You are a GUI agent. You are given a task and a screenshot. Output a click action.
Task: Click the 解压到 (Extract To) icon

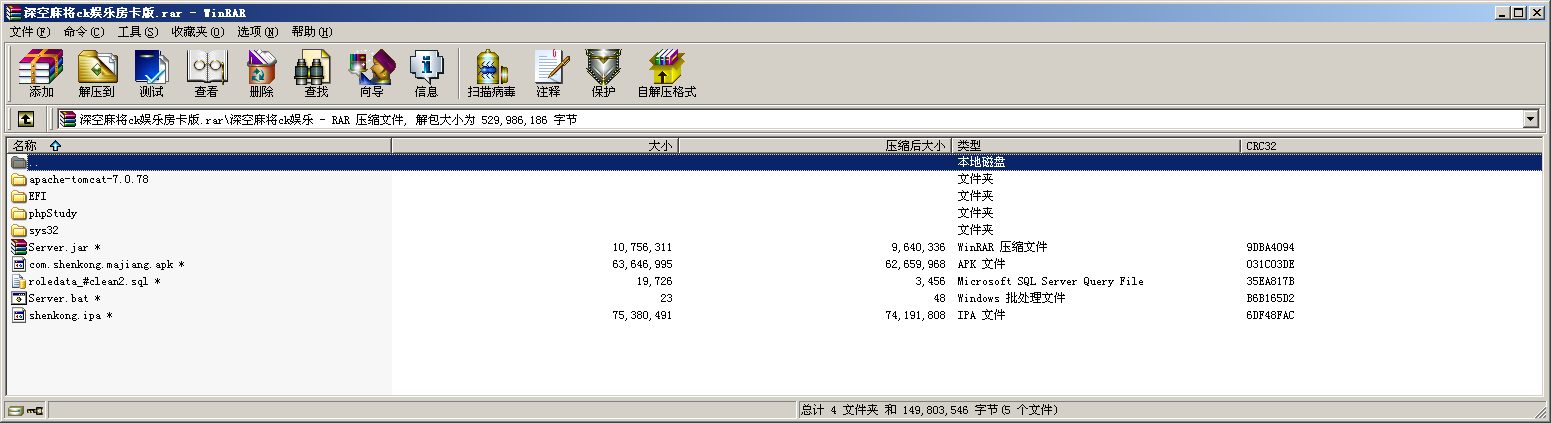point(97,73)
